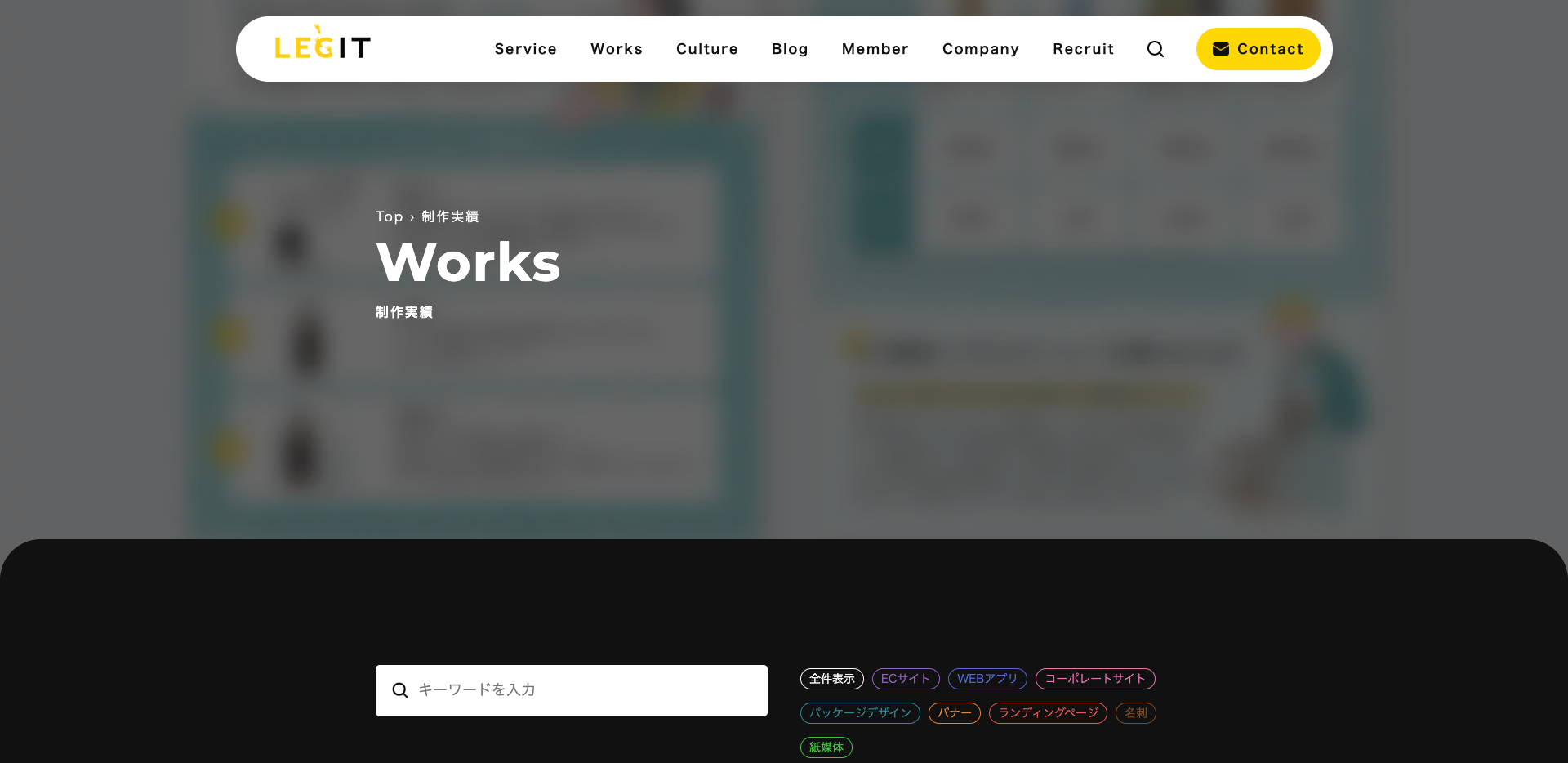Select the Member nav link

[875, 49]
